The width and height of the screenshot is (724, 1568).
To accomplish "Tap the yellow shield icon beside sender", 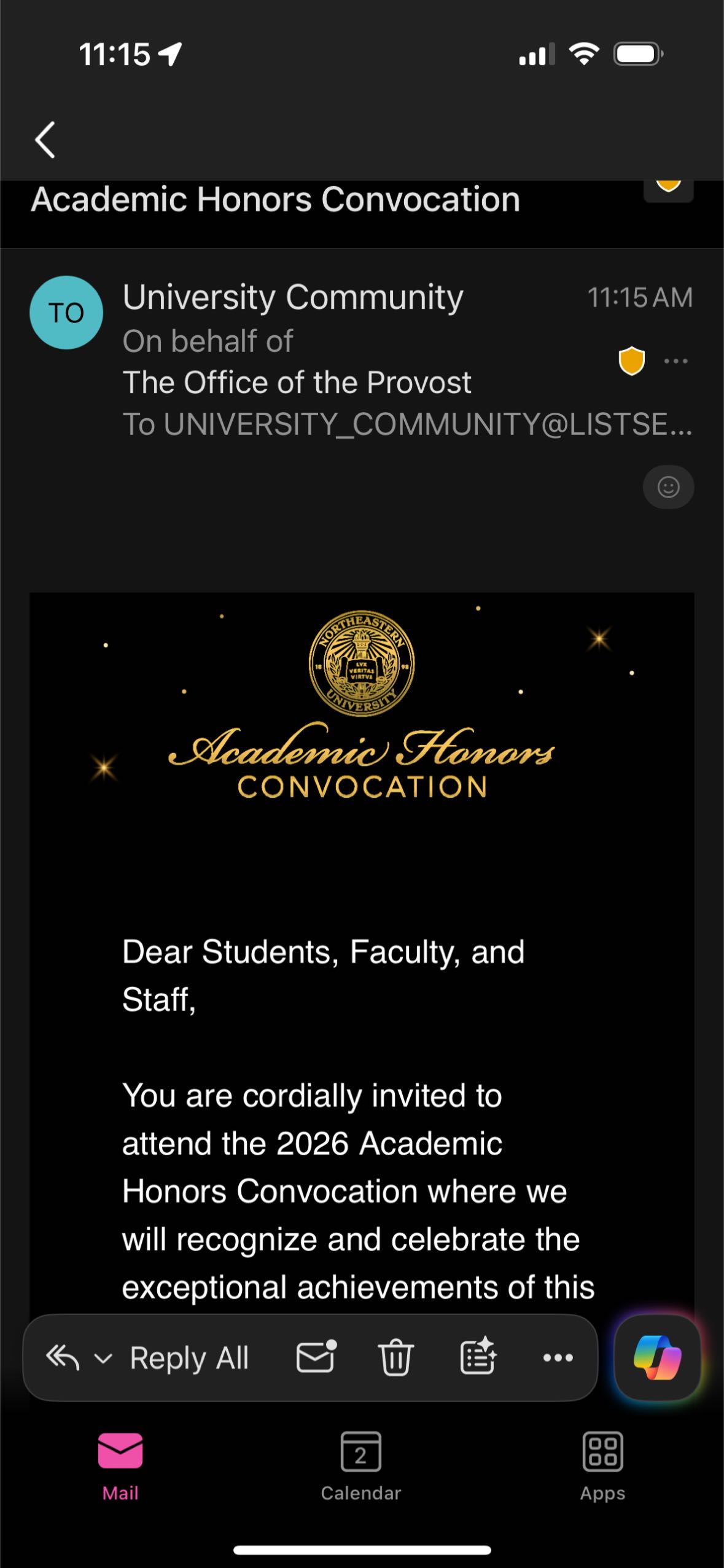I will point(631,361).
